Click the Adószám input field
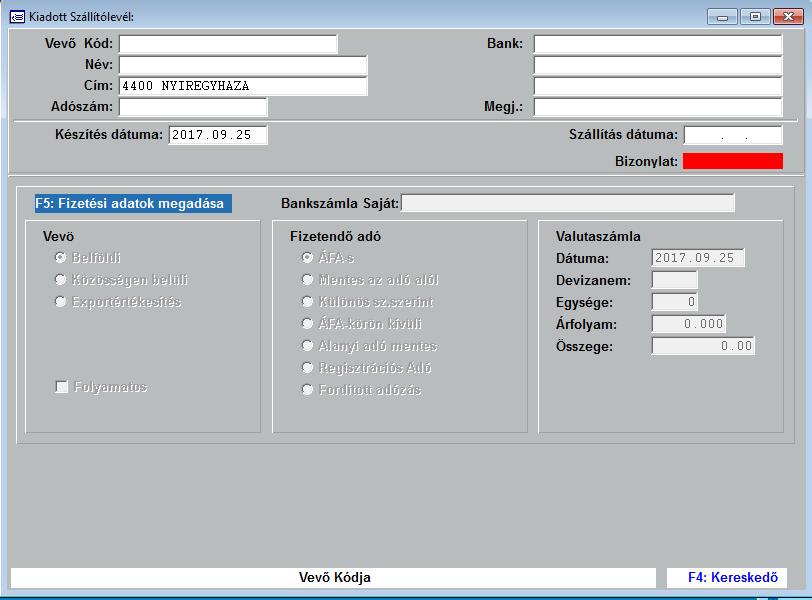812x600 pixels. pos(193,107)
